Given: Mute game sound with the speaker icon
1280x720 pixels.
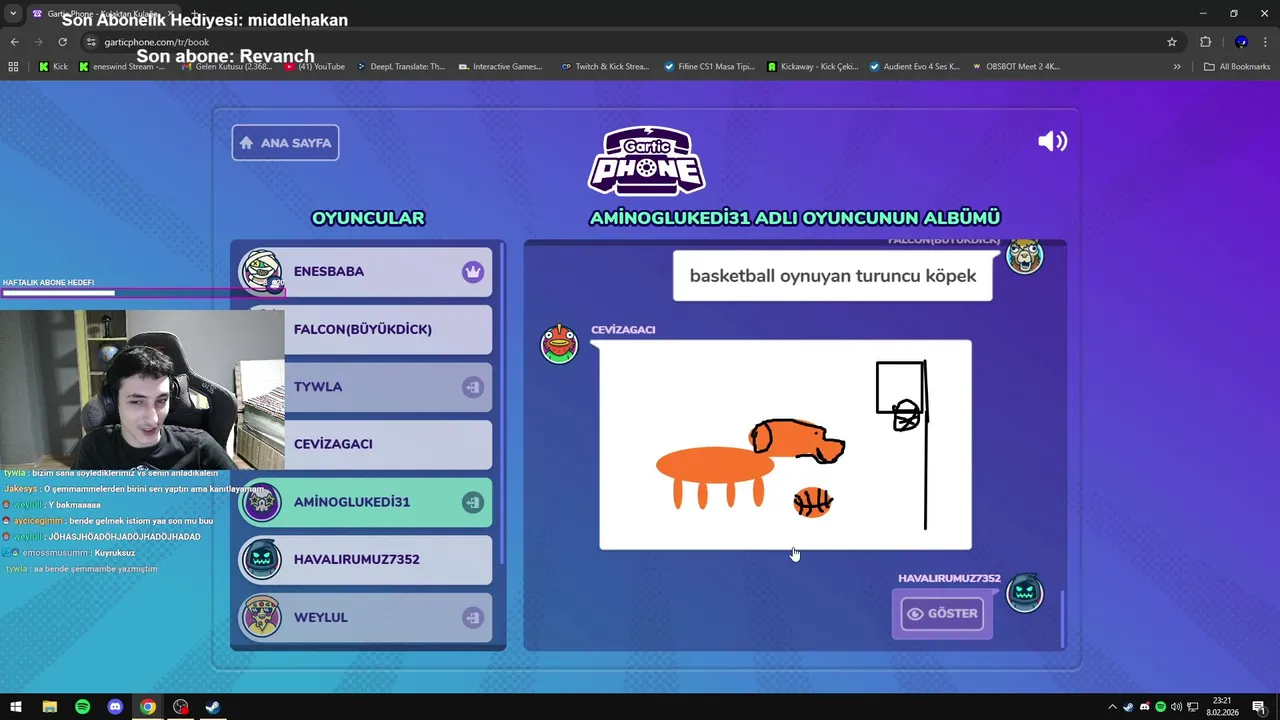Looking at the screenshot, I should pos(1052,142).
